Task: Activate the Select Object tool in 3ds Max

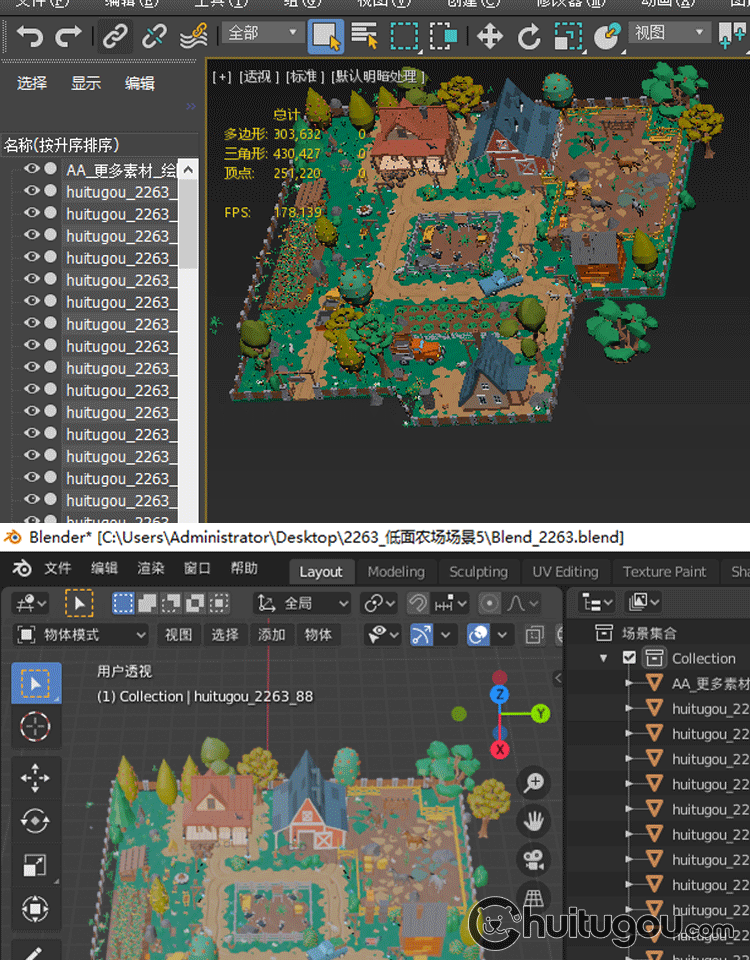Action: click(326, 36)
